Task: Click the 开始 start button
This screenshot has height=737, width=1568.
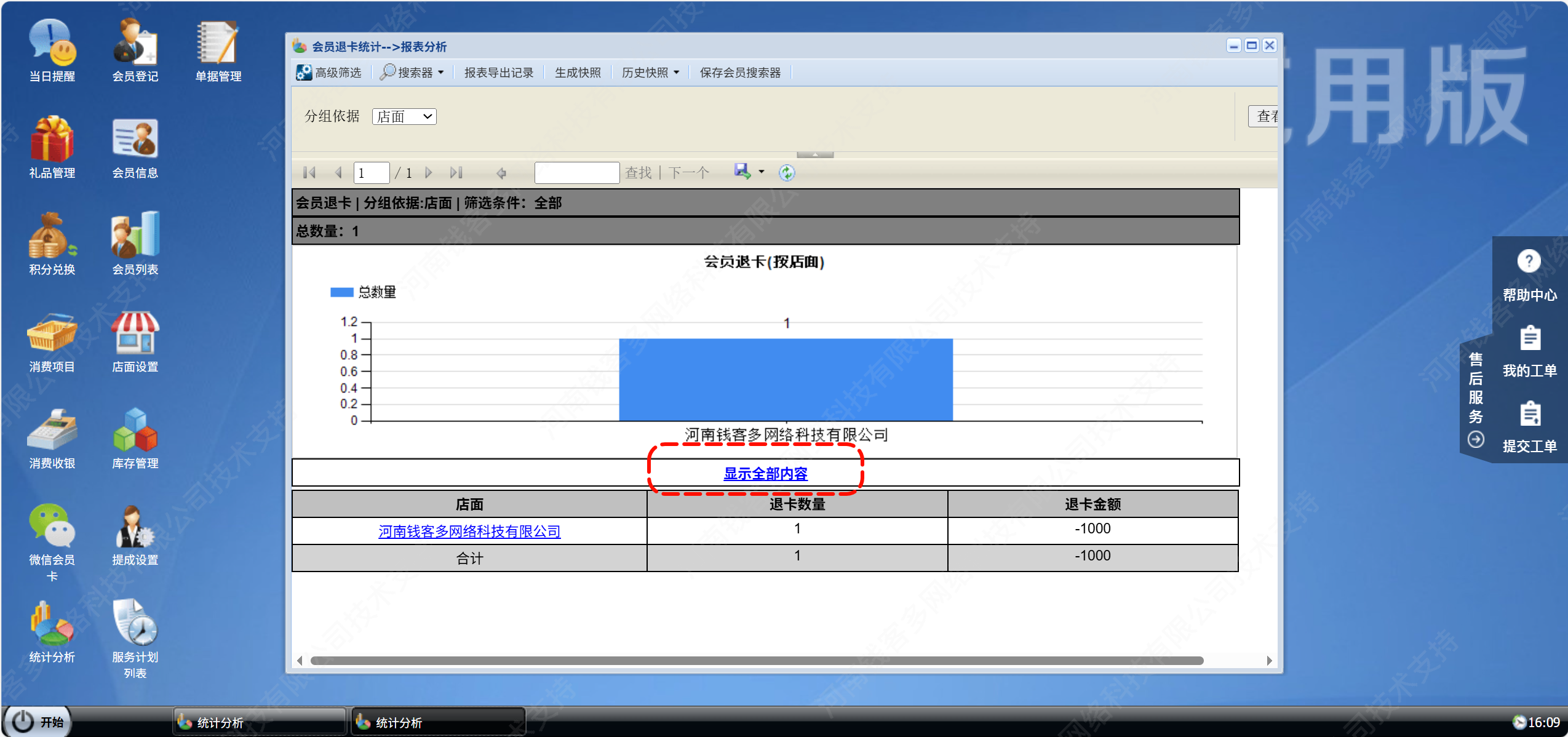Action: coord(38,722)
